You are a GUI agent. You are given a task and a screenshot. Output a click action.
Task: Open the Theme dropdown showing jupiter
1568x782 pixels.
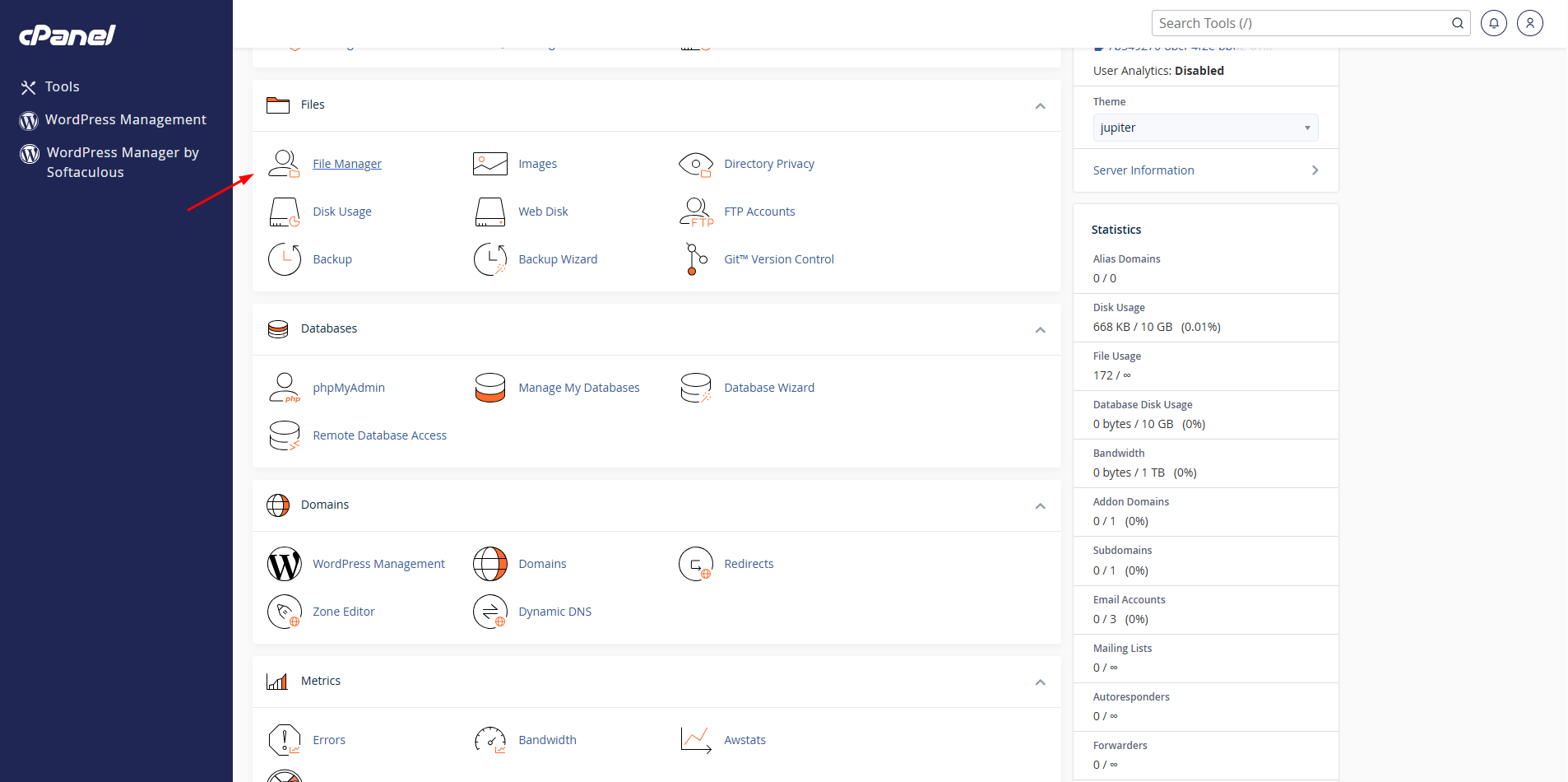click(x=1205, y=128)
